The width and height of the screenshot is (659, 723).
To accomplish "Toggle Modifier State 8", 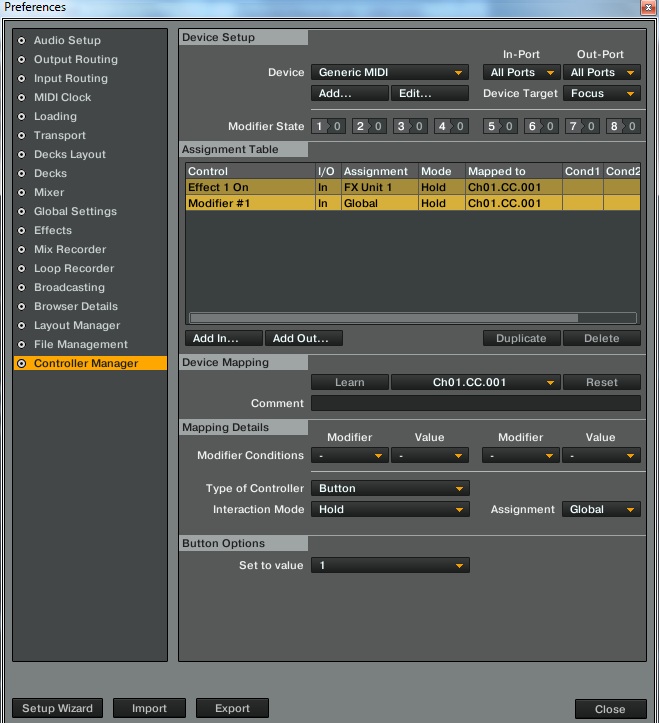I will pyautogui.click(x=623, y=126).
